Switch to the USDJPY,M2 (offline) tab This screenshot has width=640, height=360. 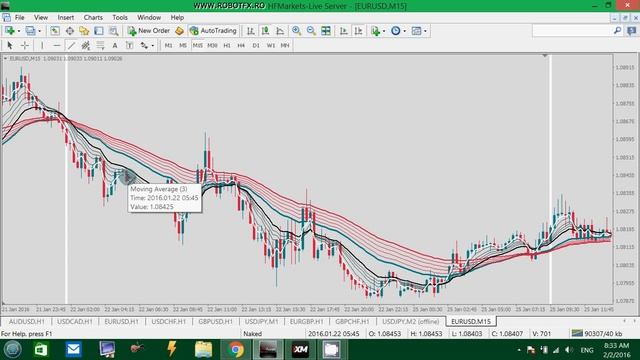point(411,322)
